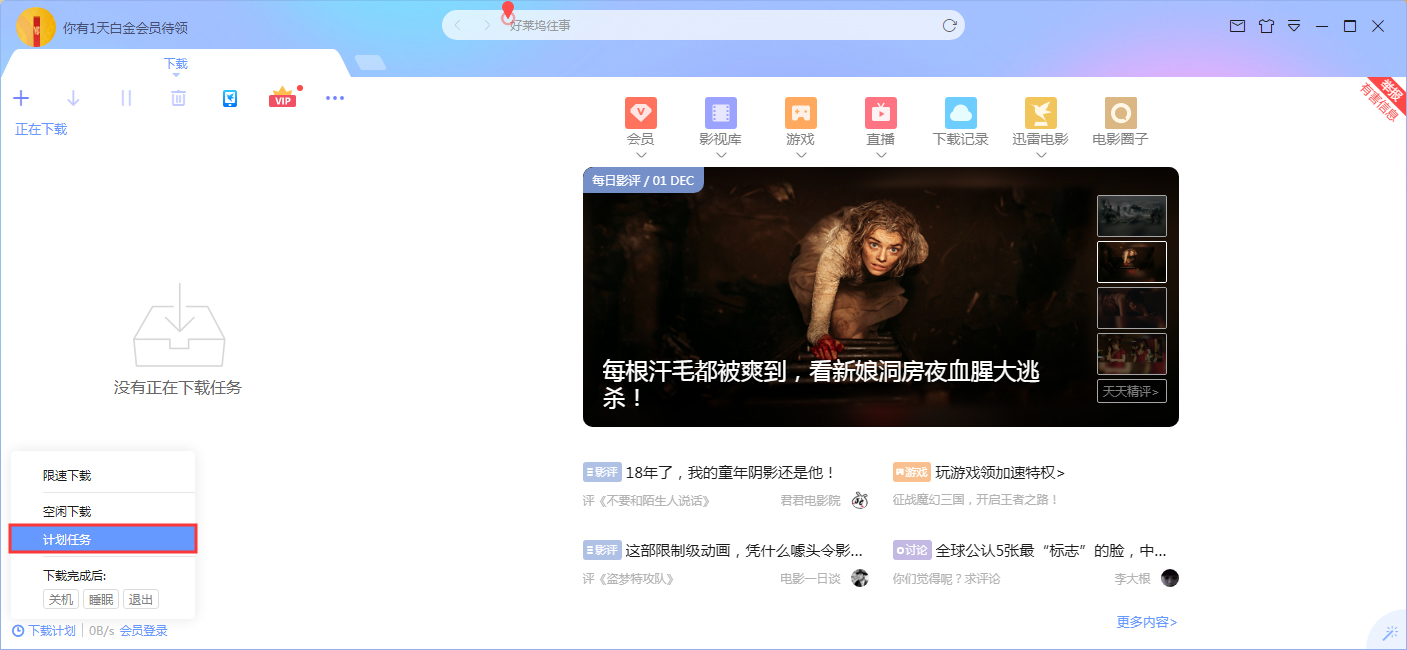Viewport: 1407px width, 650px height.
Task: Click the new download task plus icon
Action: [x=21, y=98]
